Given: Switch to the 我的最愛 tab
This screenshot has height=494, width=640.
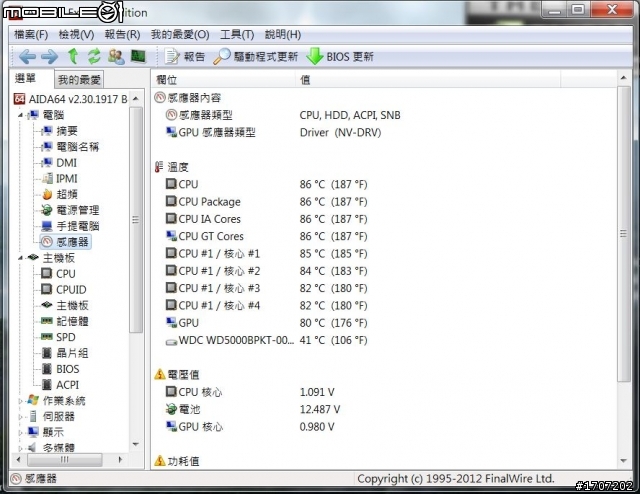Looking at the screenshot, I should point(79,80).
